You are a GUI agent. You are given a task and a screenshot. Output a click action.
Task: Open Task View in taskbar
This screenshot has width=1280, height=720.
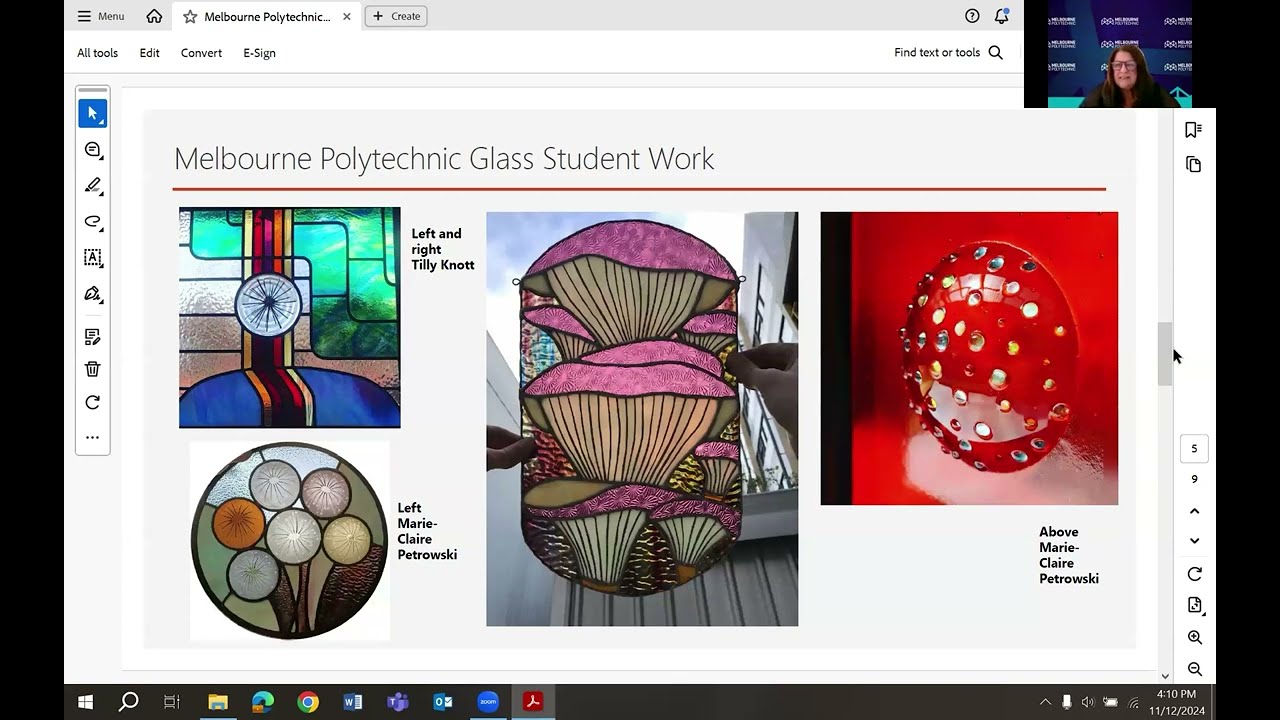click(x=171, y=702)
